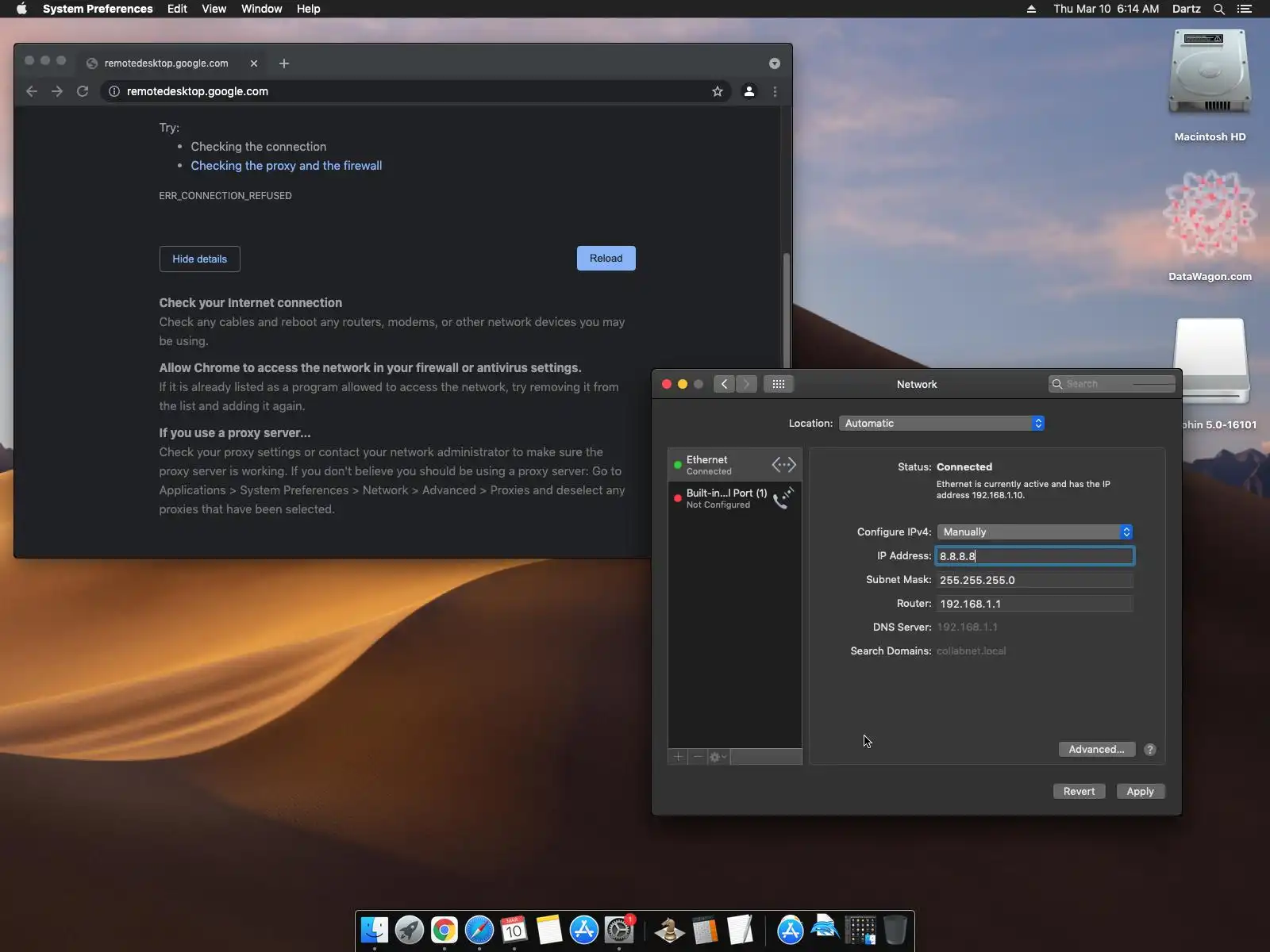This screenshot has height=952, width=1270.
Task: Open the Location dropdown set to Automatic
Action: pos(941,424)
